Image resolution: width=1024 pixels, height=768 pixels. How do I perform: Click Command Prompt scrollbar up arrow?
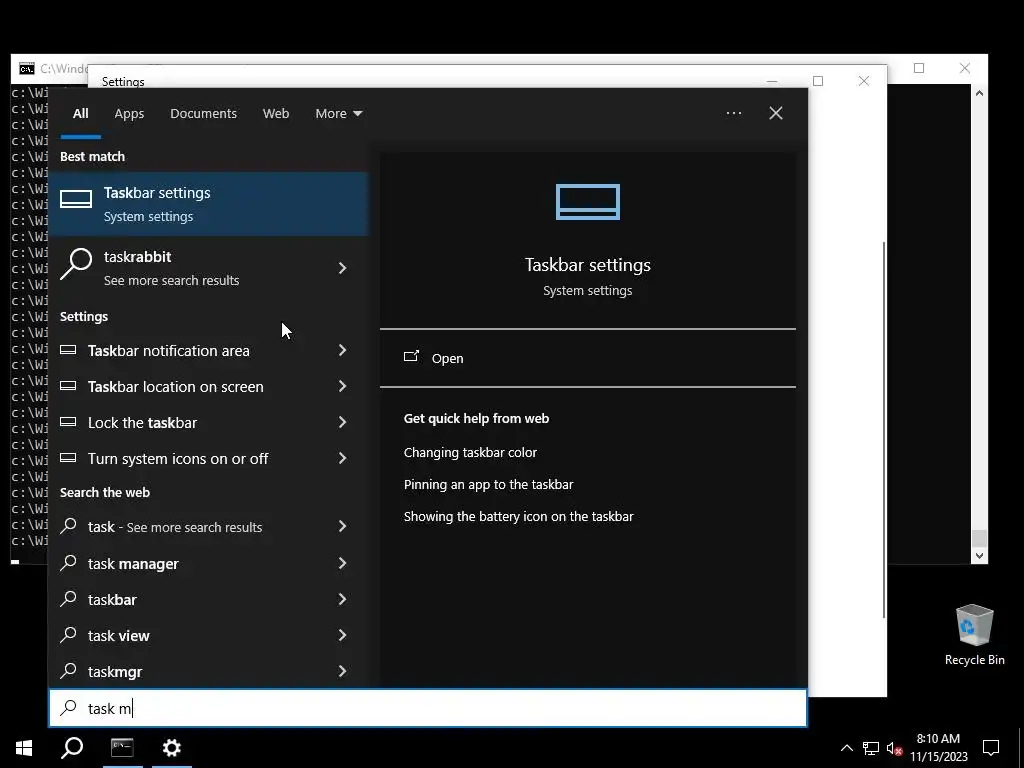(979, 93)
